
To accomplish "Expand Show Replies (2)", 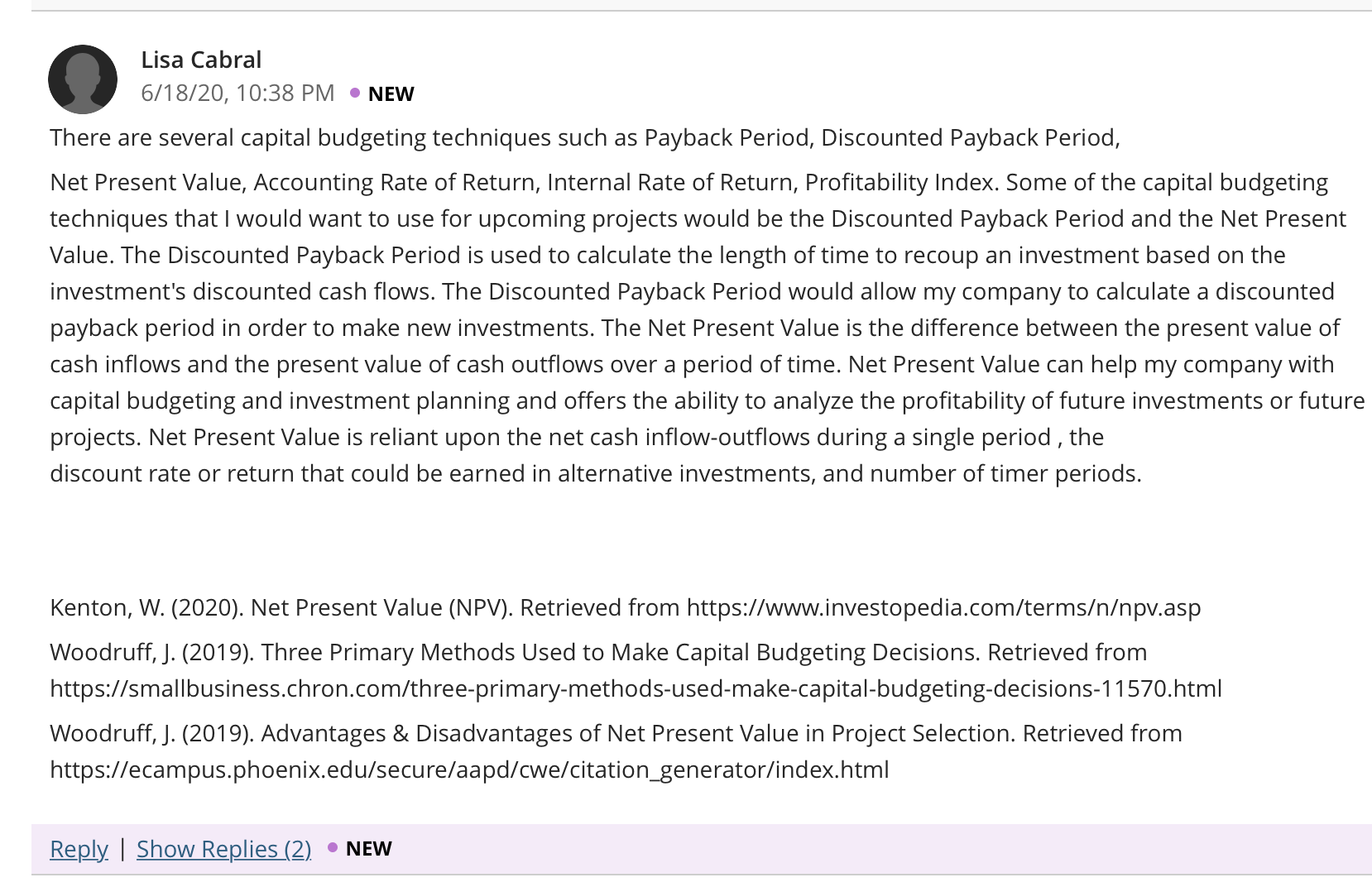I will 223,849.
